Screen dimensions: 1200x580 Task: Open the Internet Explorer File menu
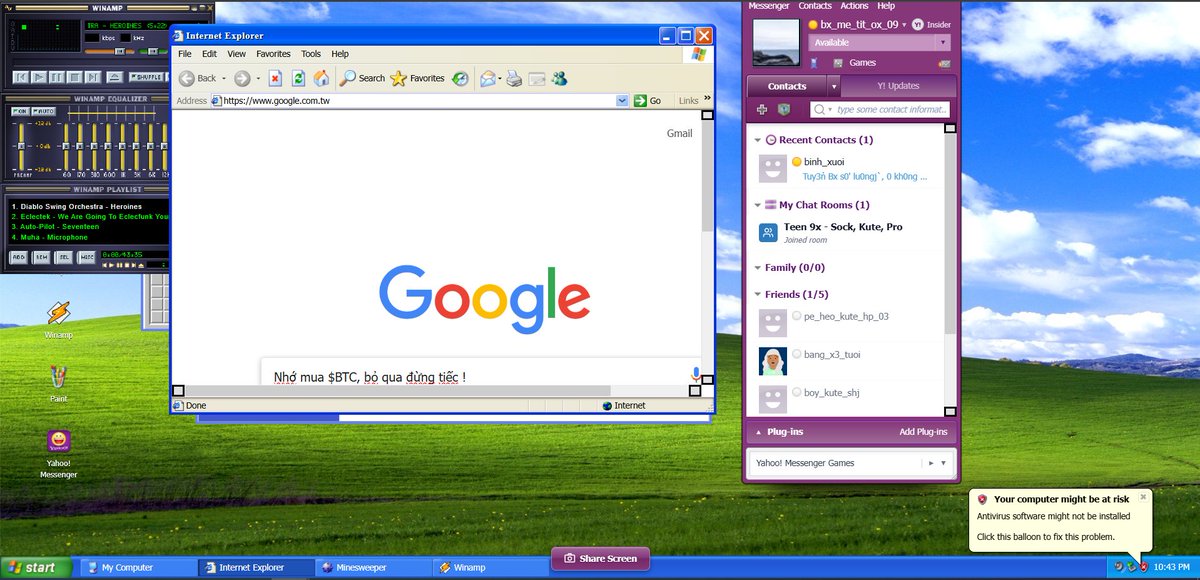tap(185, 54)
